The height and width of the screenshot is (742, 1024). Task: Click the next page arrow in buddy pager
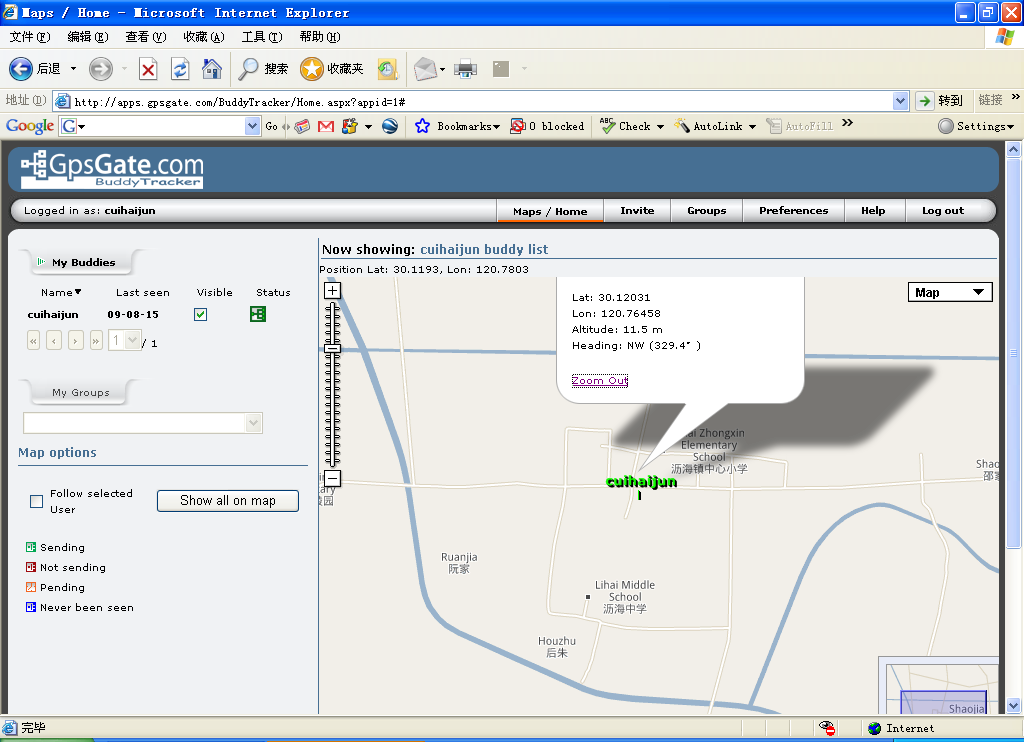click(76, 340)
